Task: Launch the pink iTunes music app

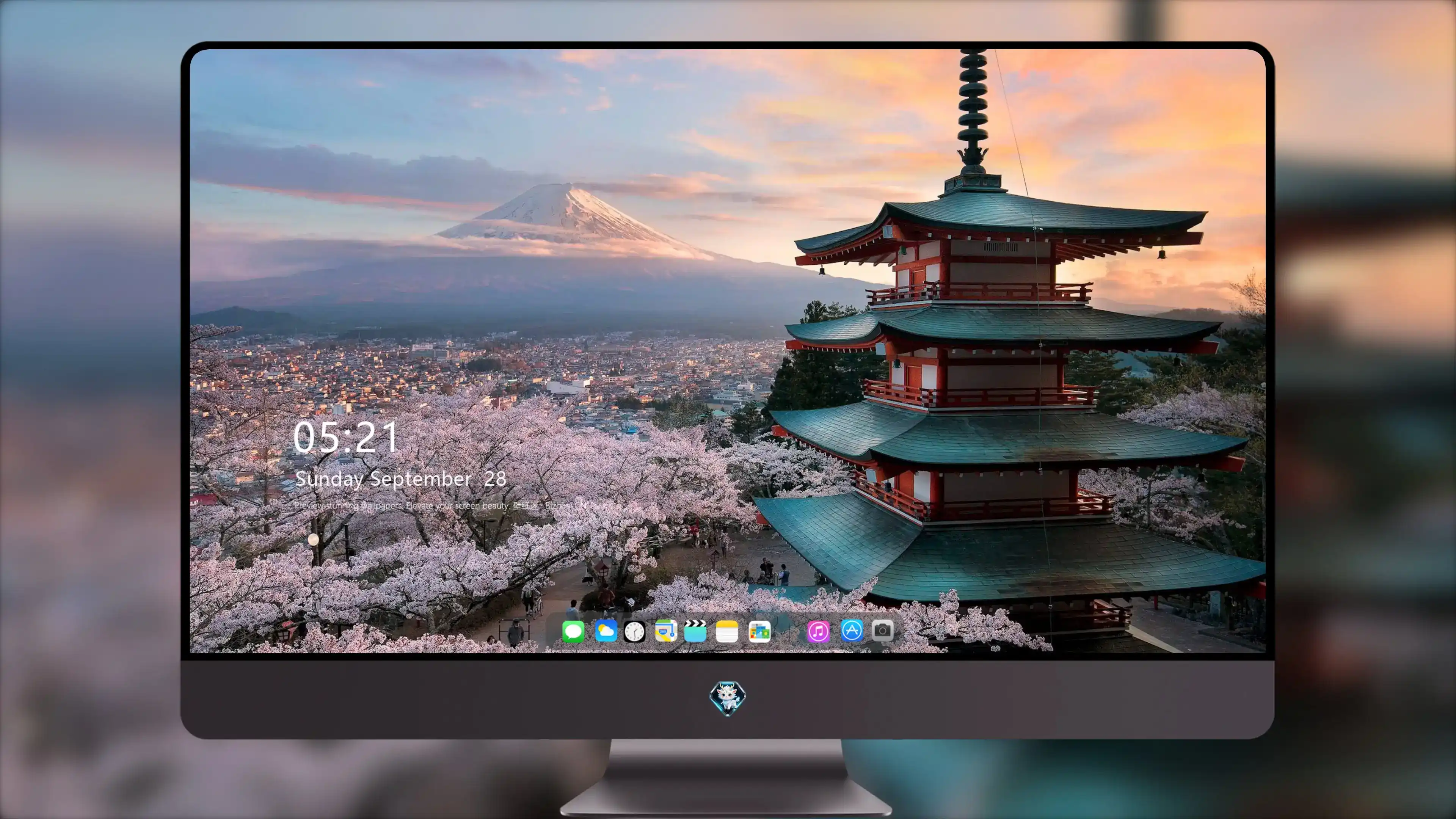Action: (819, 631)
